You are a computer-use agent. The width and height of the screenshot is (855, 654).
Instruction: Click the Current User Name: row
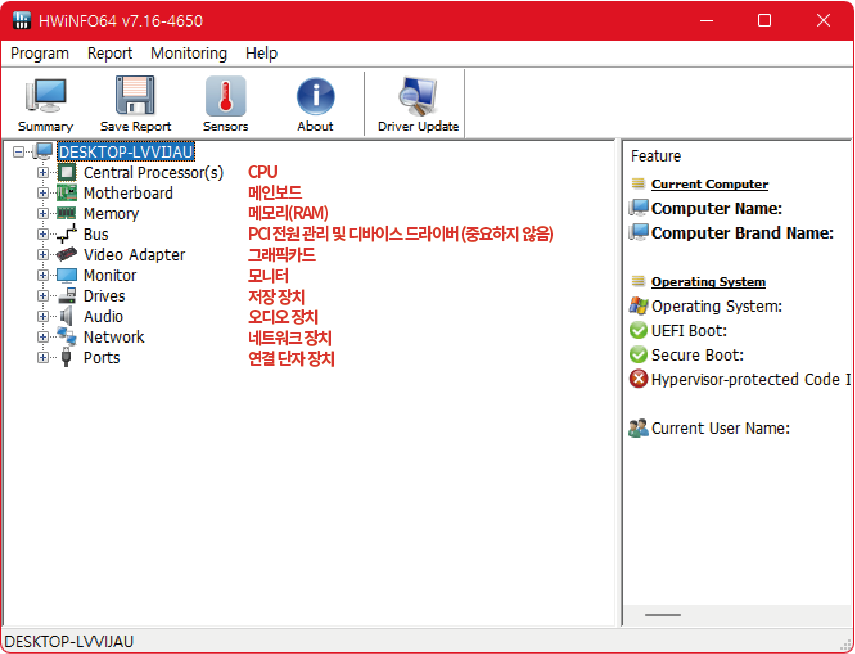pos(720,428)
